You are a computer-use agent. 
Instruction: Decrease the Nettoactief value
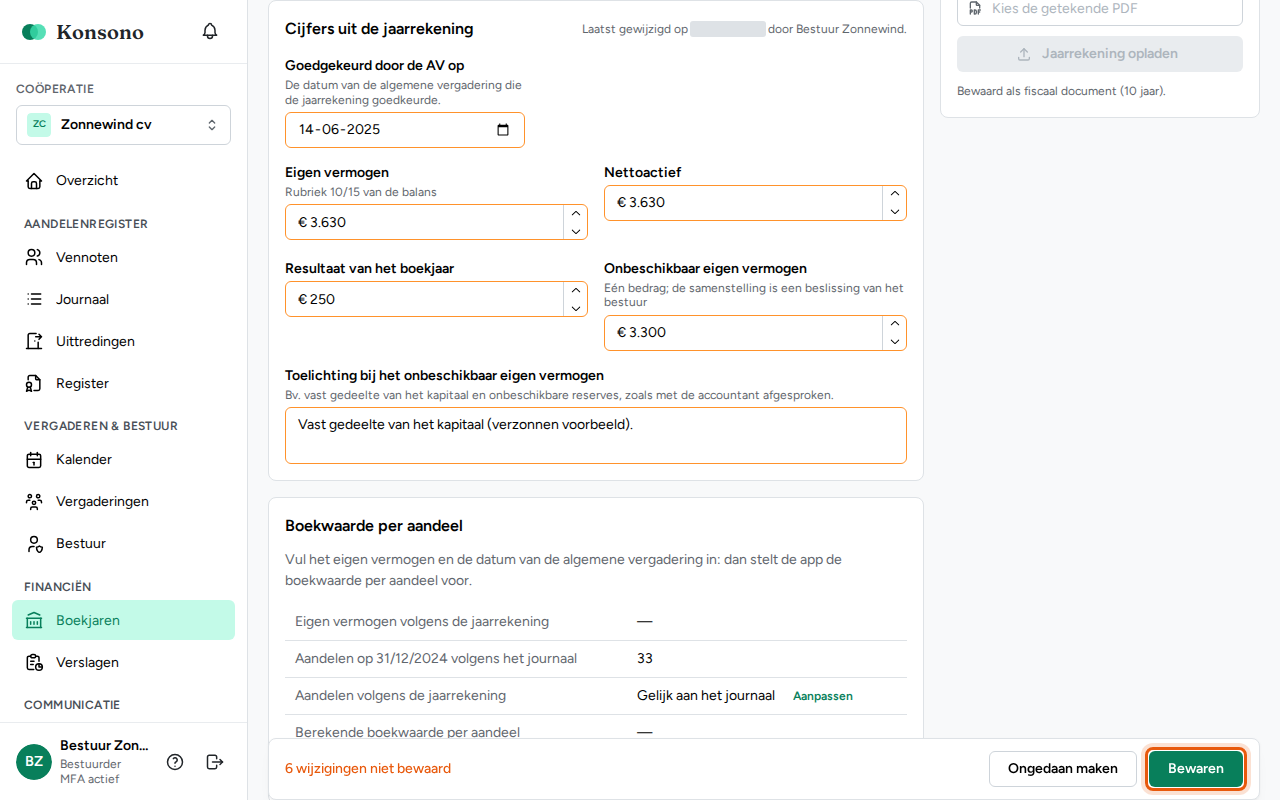[894, 212]
